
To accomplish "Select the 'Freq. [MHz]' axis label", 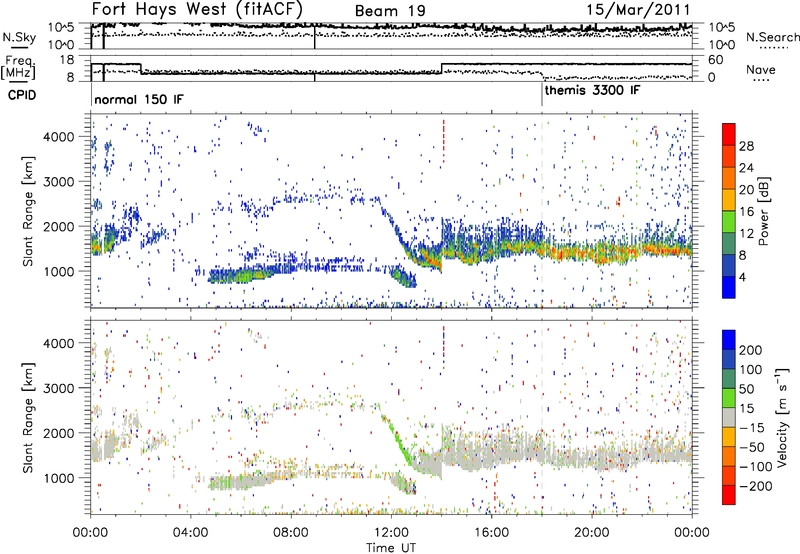I will tap(18, 67).
